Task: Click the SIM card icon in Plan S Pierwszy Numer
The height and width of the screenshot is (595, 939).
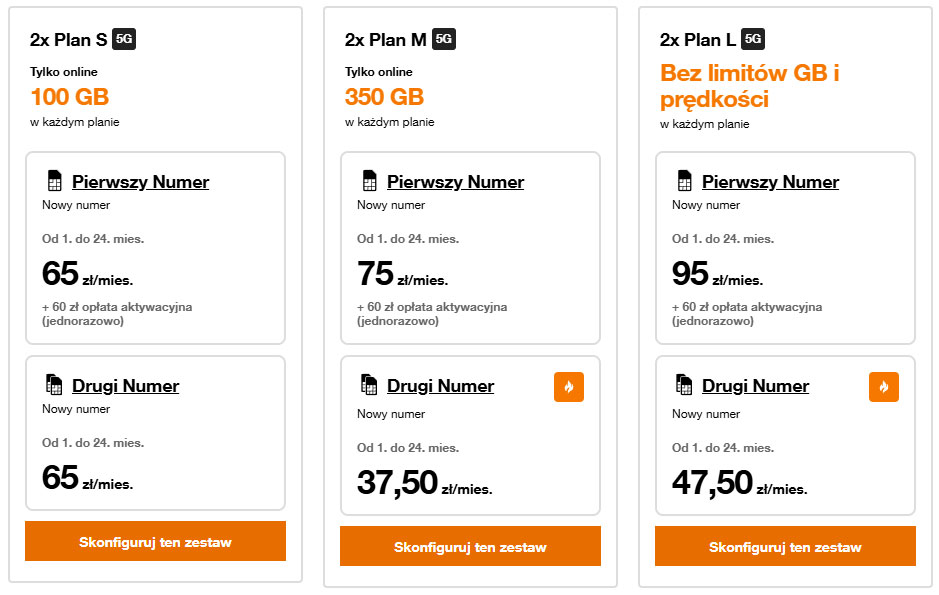Action: pos(54,181)
